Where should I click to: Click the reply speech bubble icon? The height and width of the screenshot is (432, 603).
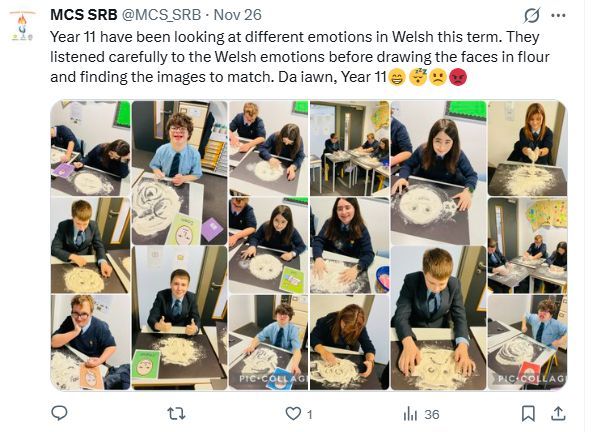point(59,413)
